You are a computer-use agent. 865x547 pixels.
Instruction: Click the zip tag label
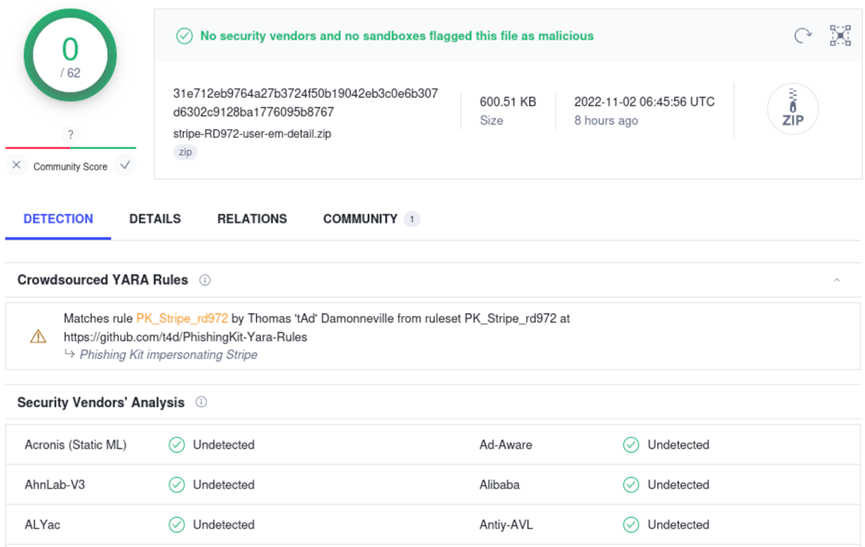tap(185, 153)
